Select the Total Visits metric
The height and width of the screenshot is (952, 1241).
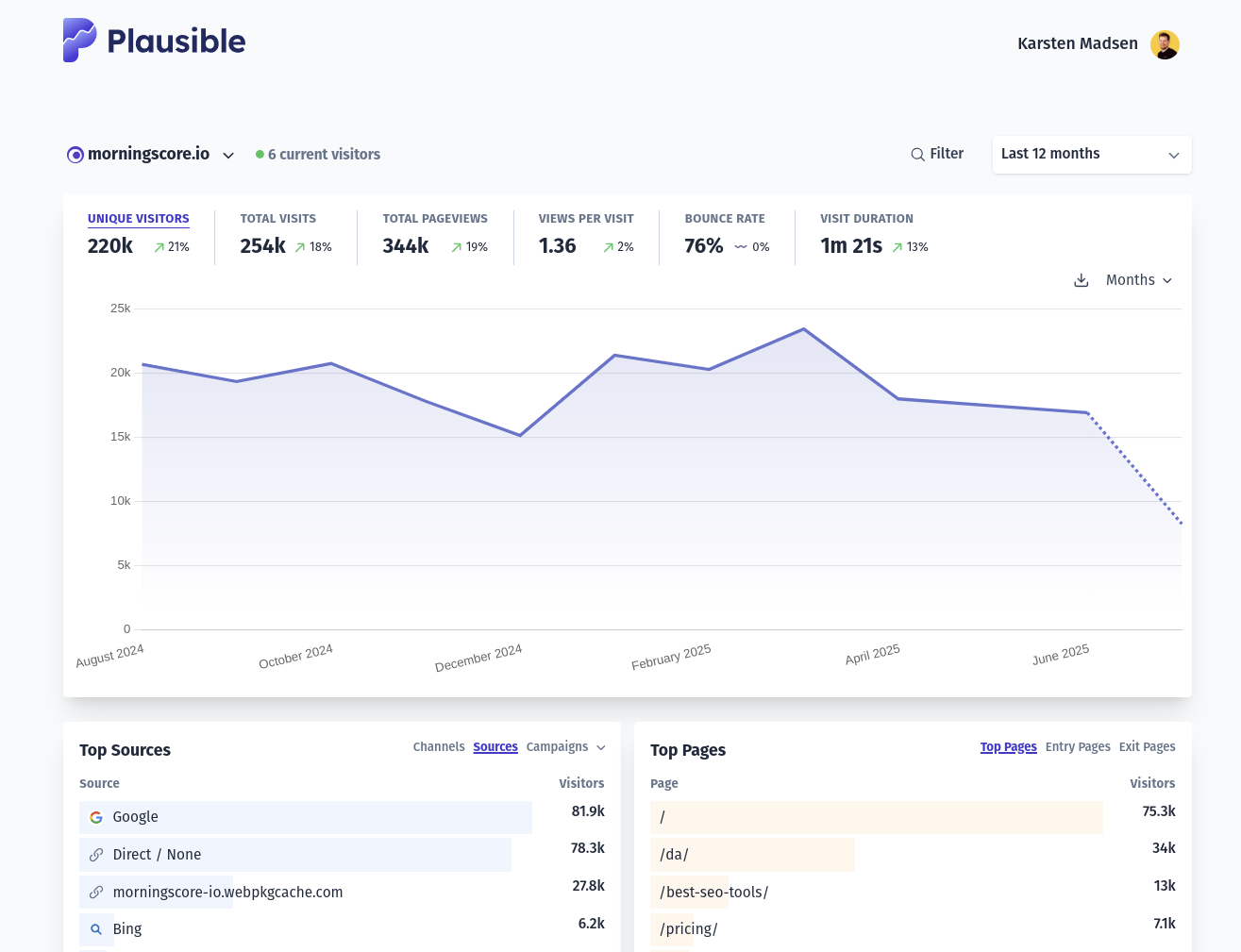pyautogui.click(x=278, y=218)
